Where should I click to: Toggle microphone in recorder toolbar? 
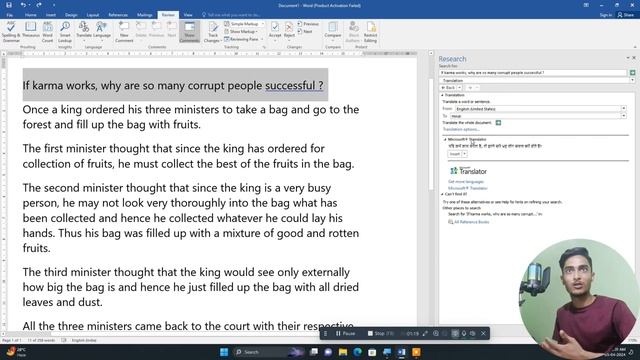pos(464,333)
